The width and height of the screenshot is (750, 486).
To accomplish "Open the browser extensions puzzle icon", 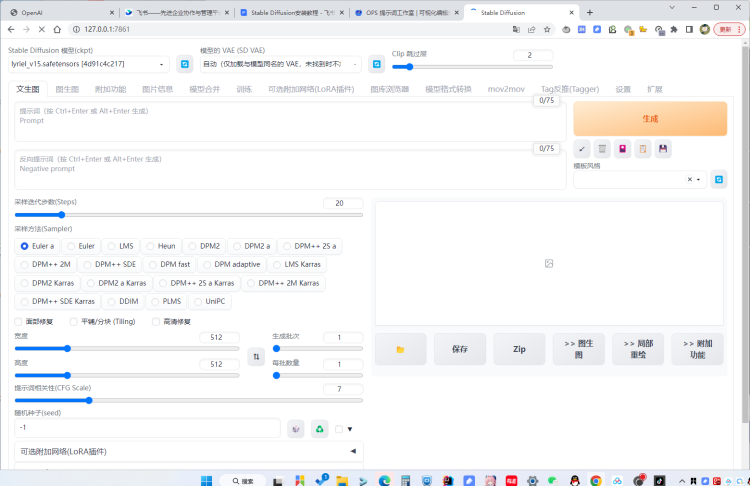I will point(674,29).
